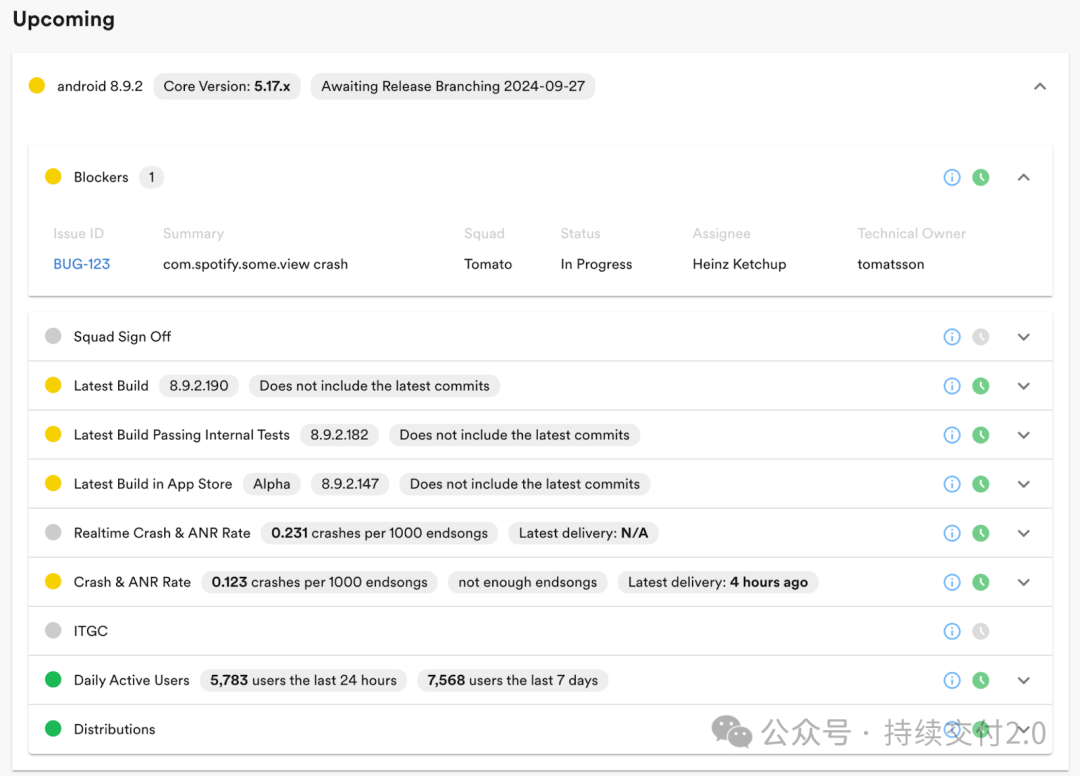This screenshot has width=1080, height=776.
Task: Click clock icon in the 0.123 crashes row
Action: 981,583
